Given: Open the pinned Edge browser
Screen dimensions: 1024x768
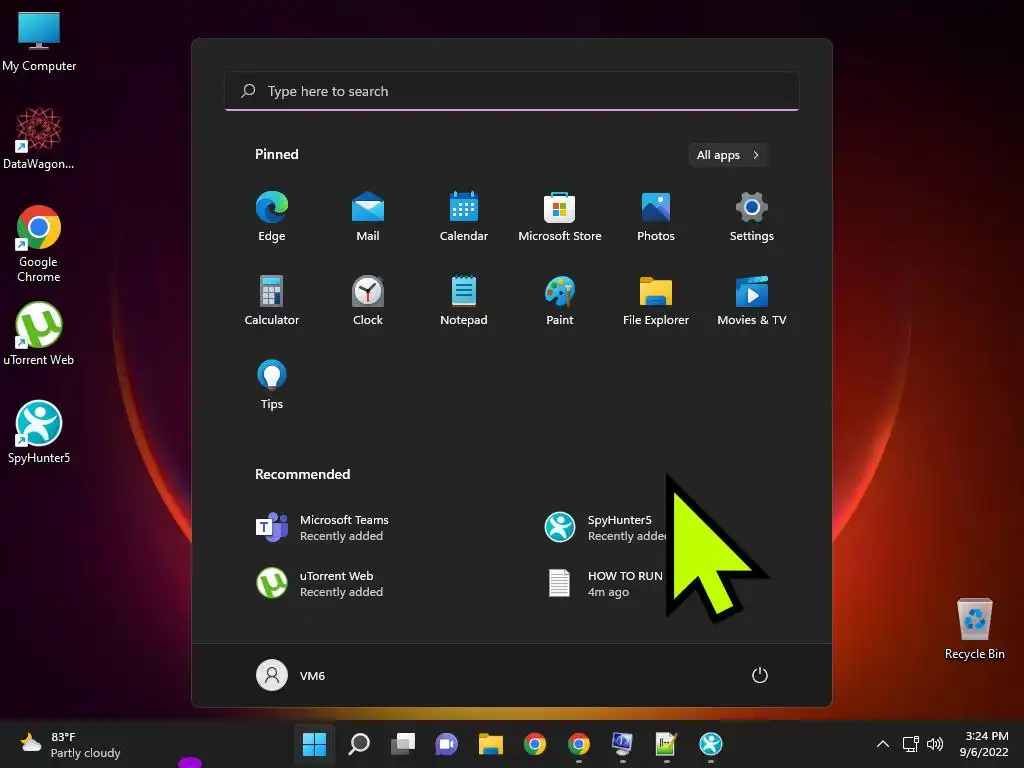Looking at the screenshot, I should [272, 216].
